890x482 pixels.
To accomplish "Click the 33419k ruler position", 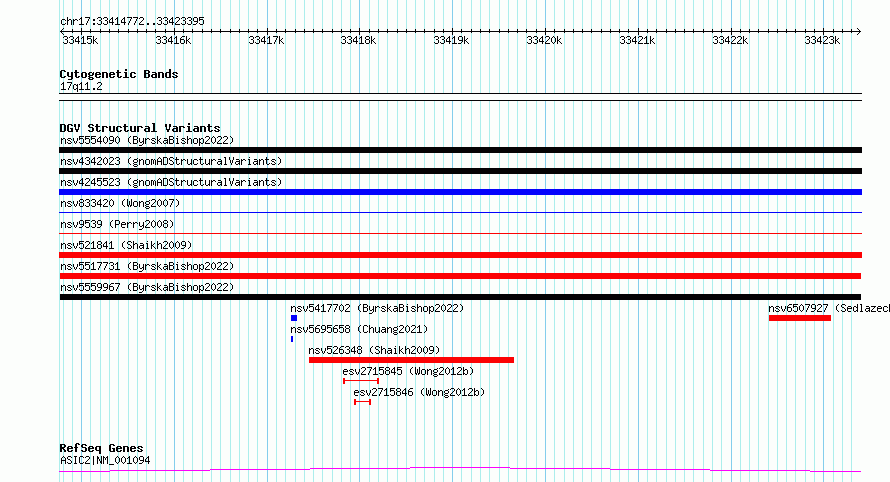I will tap(451, 40).
